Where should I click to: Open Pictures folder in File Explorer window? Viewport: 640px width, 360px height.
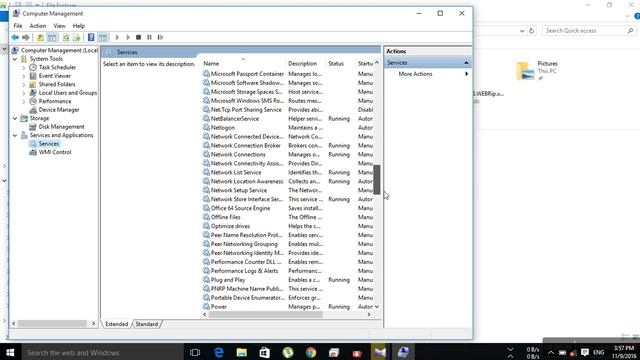click(x=536, y=70)
